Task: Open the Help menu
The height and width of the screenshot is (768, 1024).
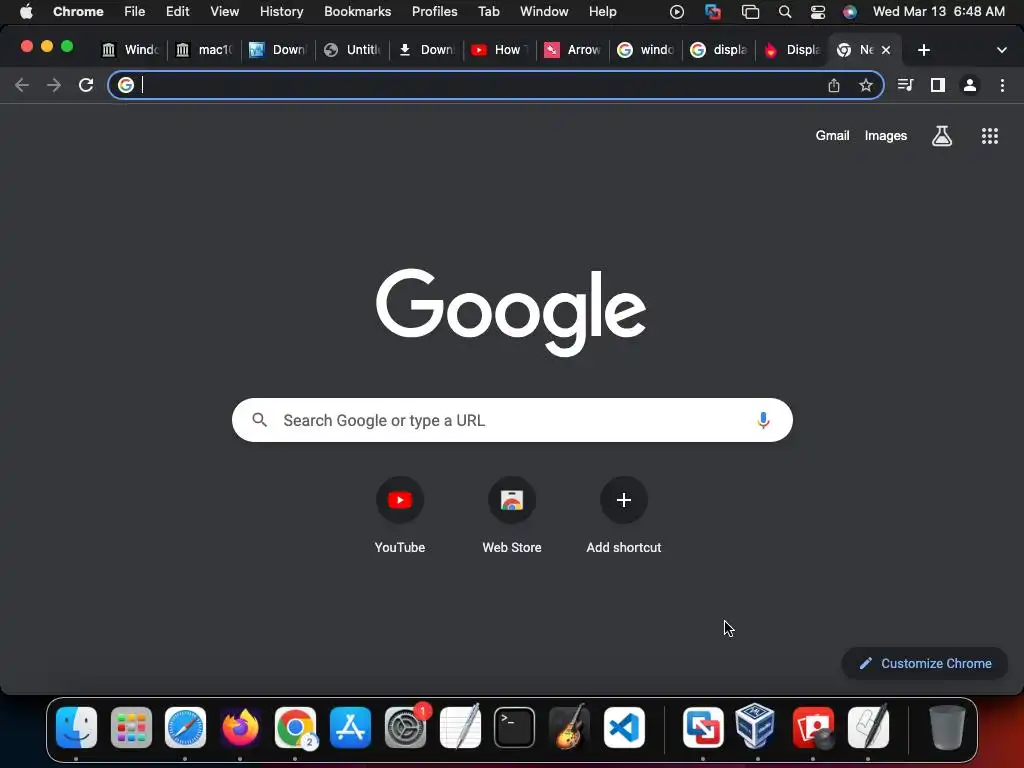Action: click(x=602, y=12)
